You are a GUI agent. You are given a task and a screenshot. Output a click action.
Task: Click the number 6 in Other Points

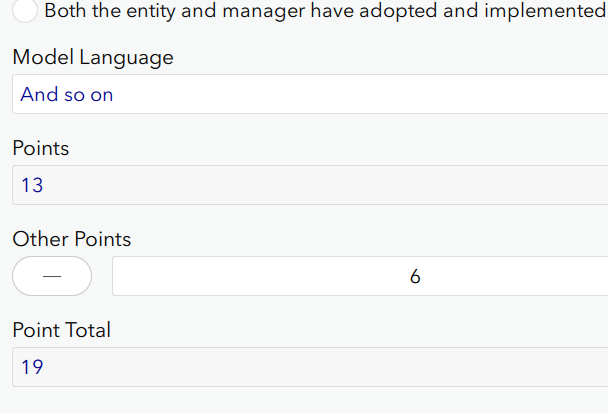click(415, 276)
